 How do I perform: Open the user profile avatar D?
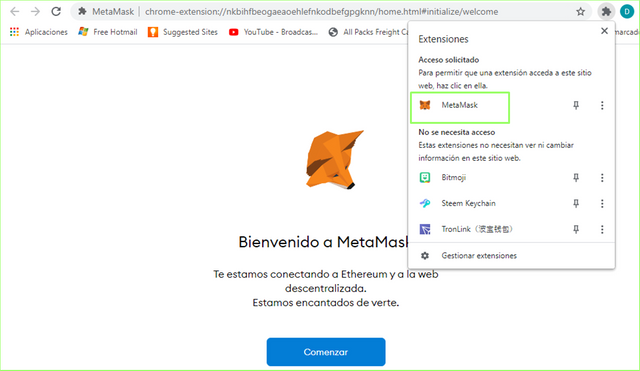[627, 11]
